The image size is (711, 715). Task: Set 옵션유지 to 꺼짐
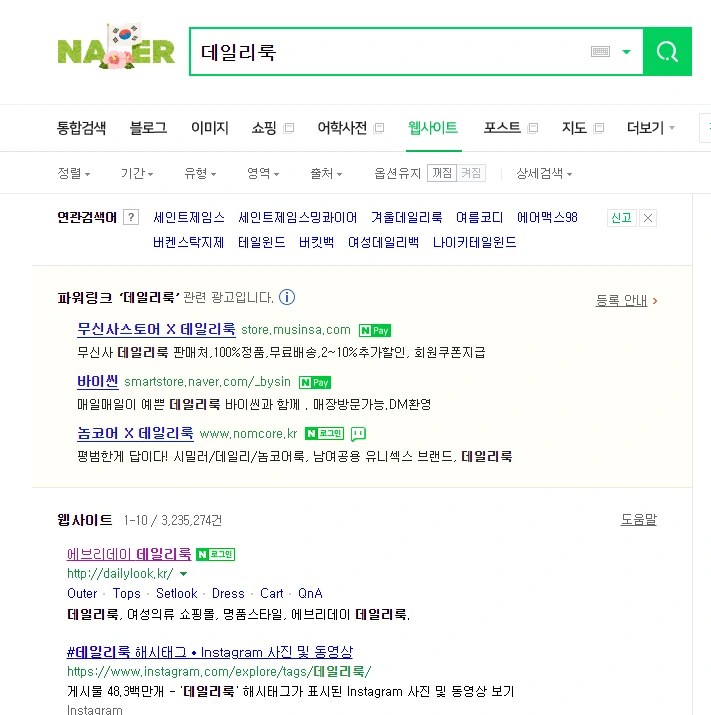pyautogui.click(x=442, y=173)
